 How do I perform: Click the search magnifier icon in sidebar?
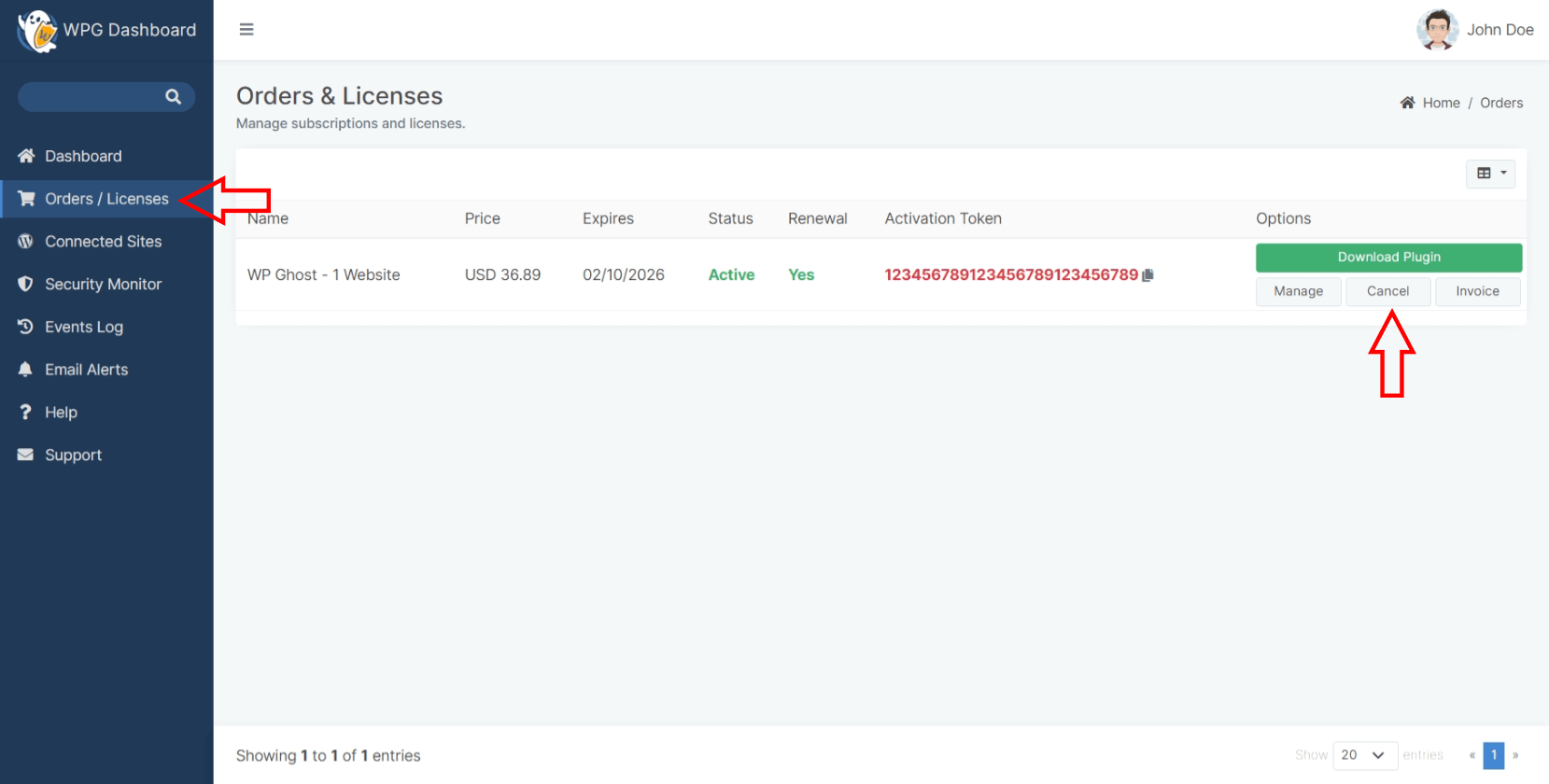click(173, 97)
